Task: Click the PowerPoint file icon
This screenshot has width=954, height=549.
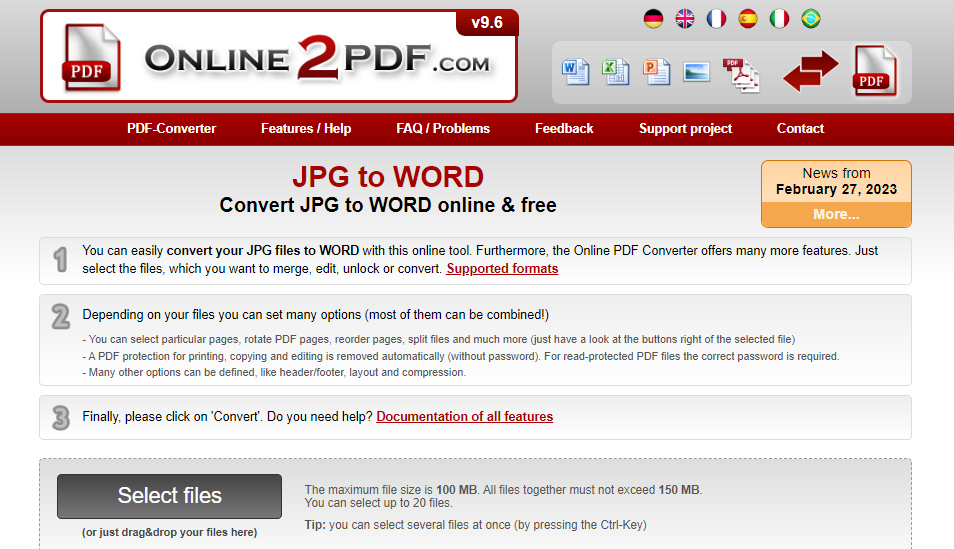Action: pyautogui.click(x=656, y=72)
